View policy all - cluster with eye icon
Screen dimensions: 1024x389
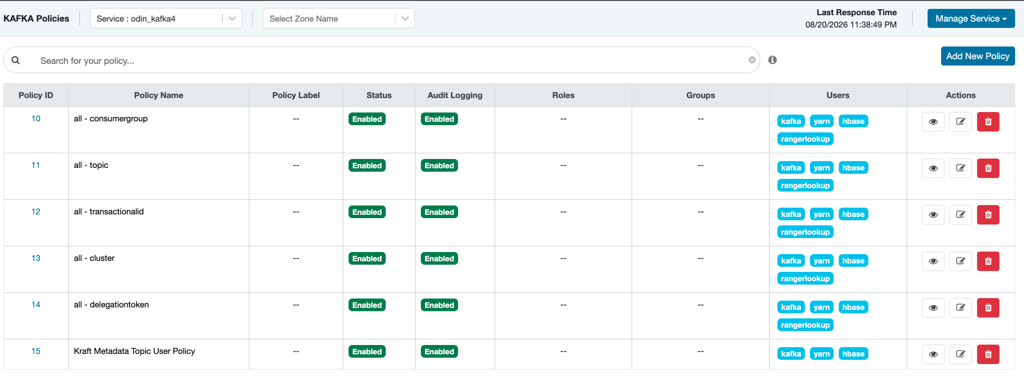click(x=933, y=261)
